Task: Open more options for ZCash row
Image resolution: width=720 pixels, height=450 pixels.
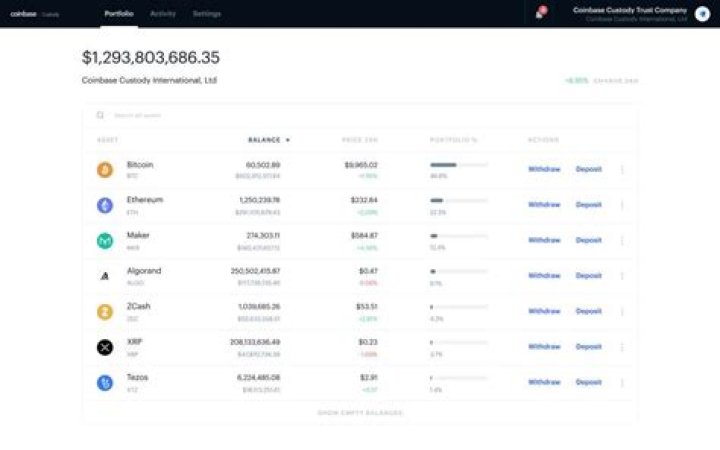Action: tap(622, 311)
